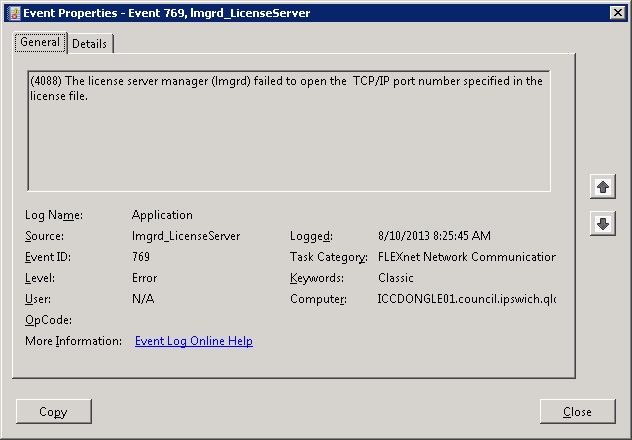632x440 pixels.
Task: Click the down arrow for next event
Action: tap(602, 224)
